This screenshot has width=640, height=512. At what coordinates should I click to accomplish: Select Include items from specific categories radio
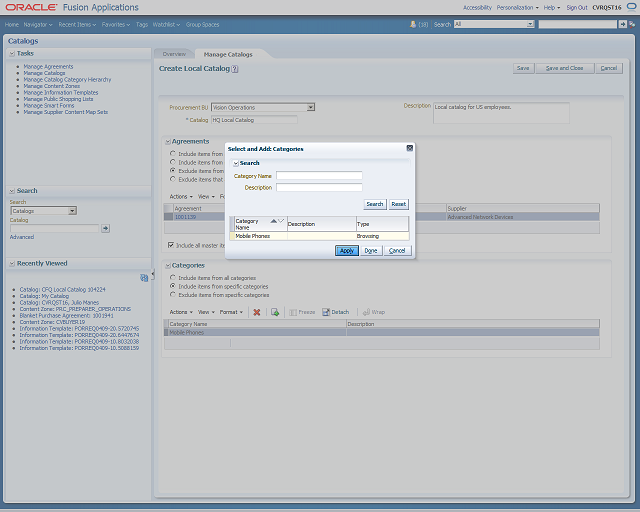tap(173, 286)
